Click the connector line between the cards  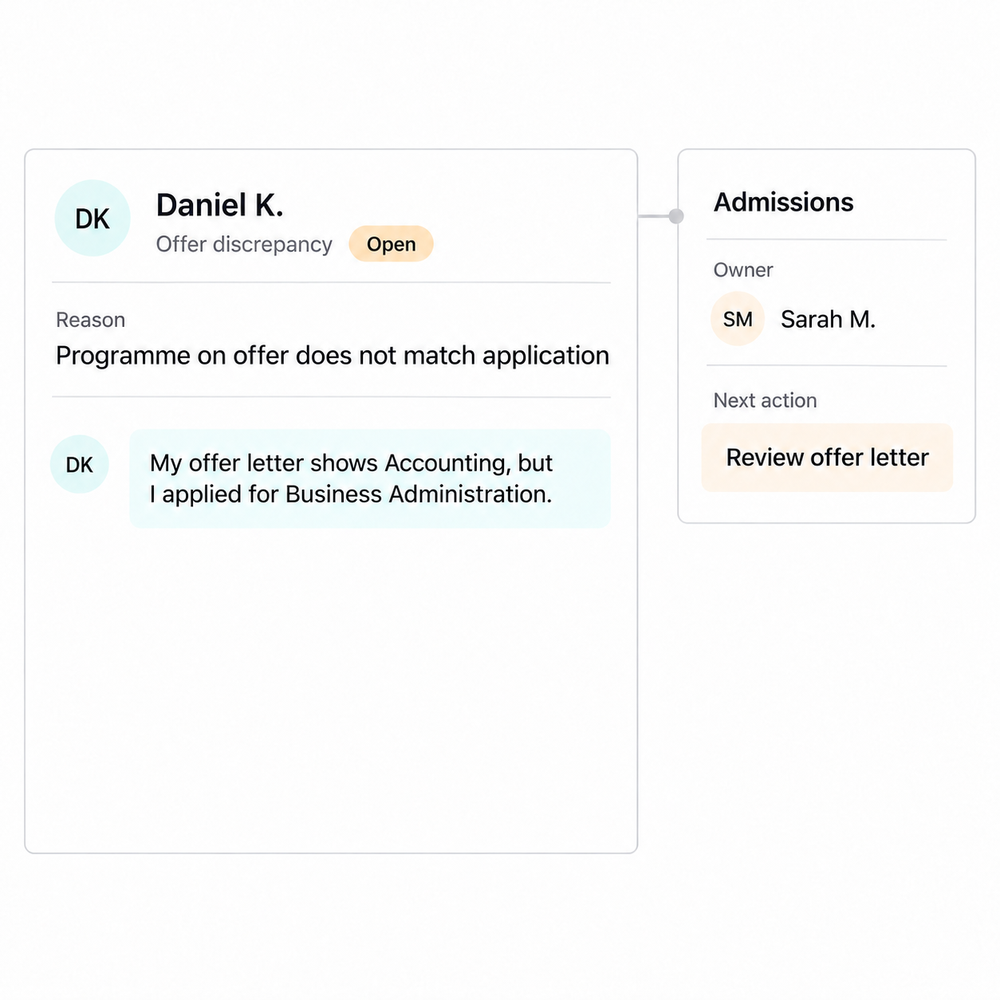point(654,216)
